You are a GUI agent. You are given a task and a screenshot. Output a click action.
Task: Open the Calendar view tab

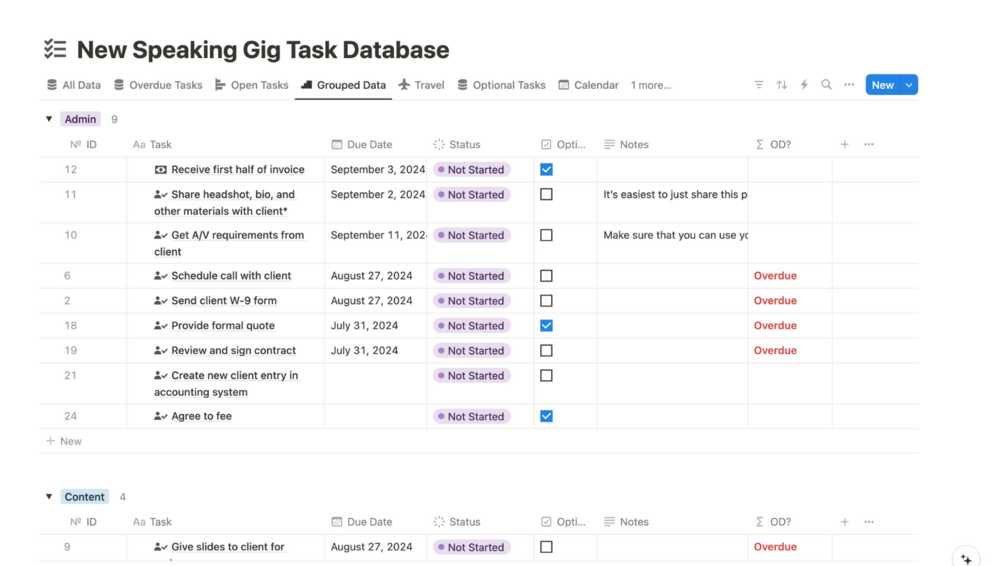pos(588,85)
